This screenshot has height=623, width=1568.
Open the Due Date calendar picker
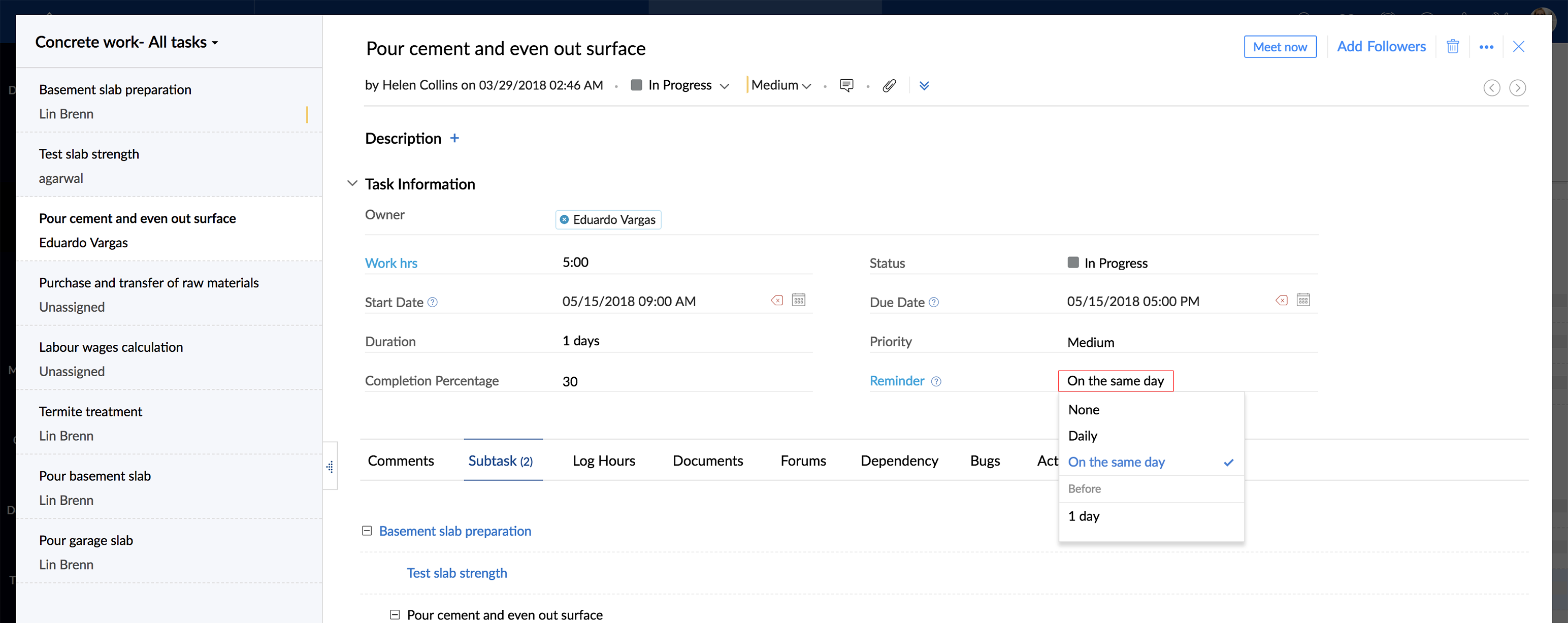[1302, 300]
